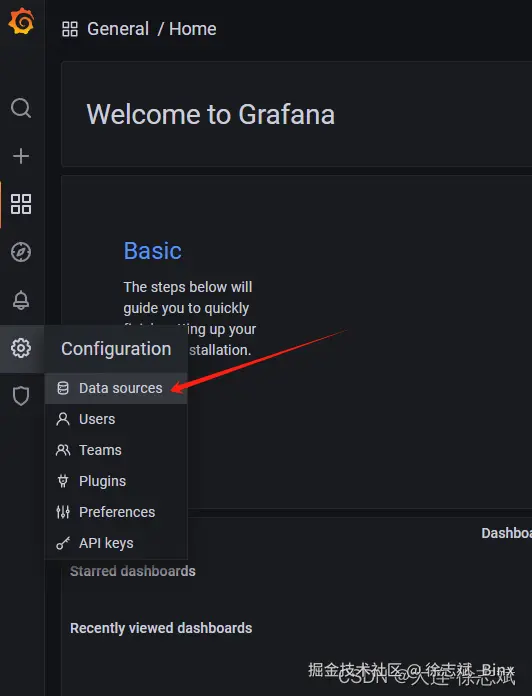
Task: Click the General breadcrumb link
Action: pos(118,29)
